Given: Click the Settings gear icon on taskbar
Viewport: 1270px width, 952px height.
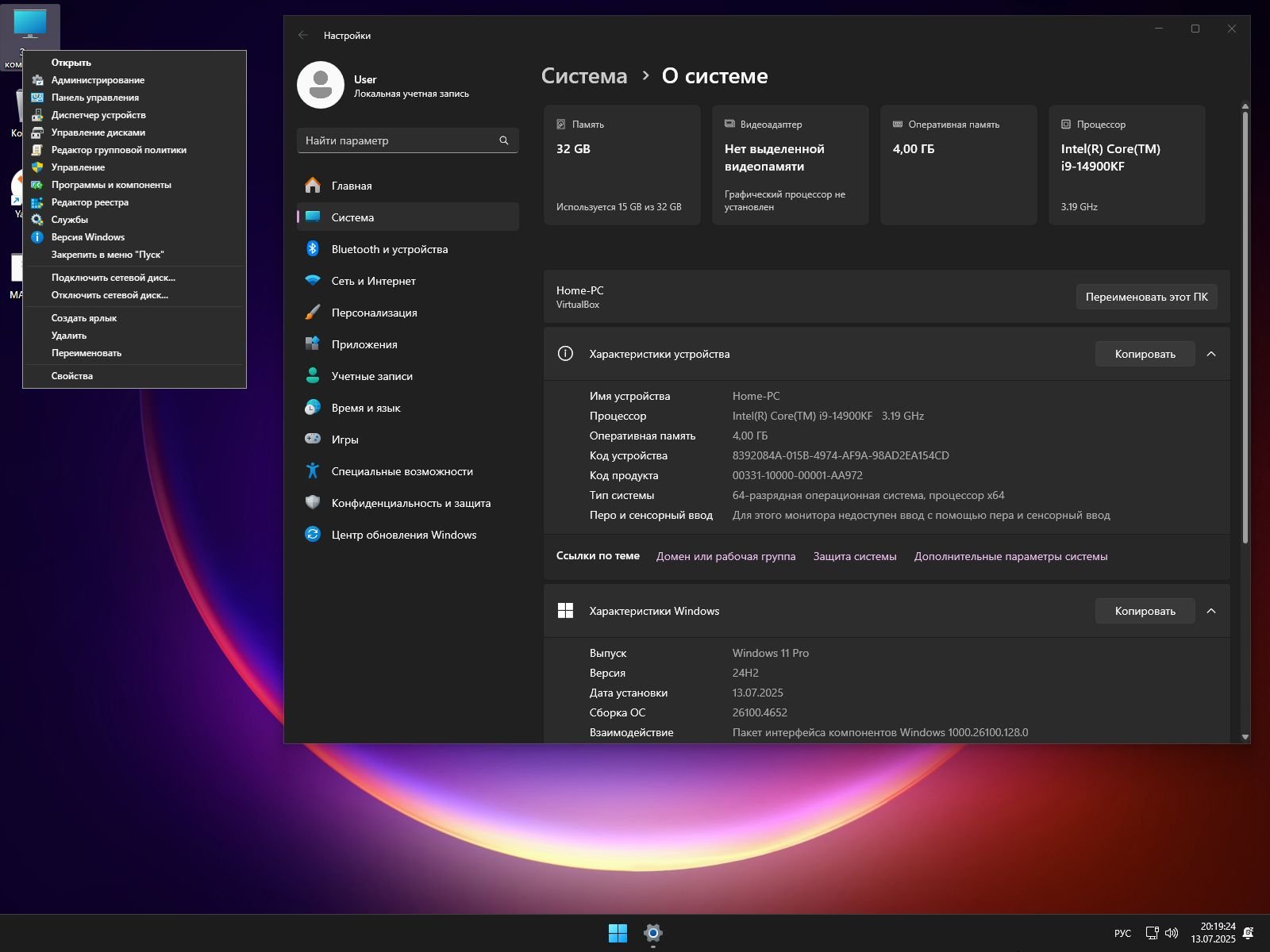Looking at the screenshot, I should point(653,933).
